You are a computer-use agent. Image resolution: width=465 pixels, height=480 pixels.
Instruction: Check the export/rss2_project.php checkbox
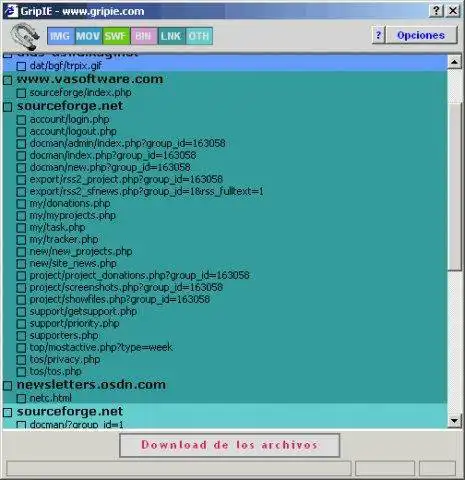[21, 180]
